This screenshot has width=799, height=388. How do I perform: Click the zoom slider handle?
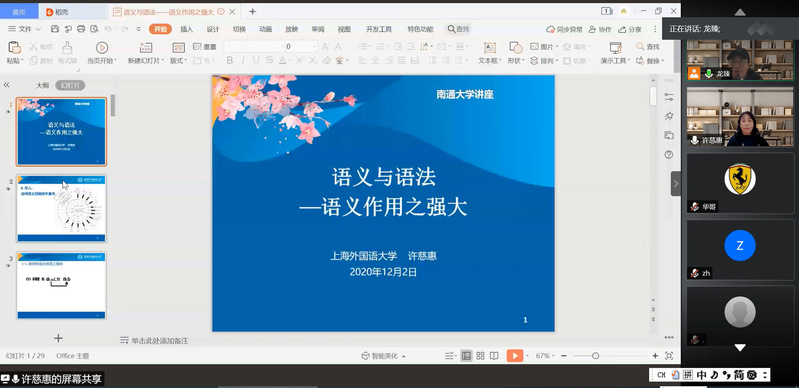pyautogui.click(x=595, y=356)
